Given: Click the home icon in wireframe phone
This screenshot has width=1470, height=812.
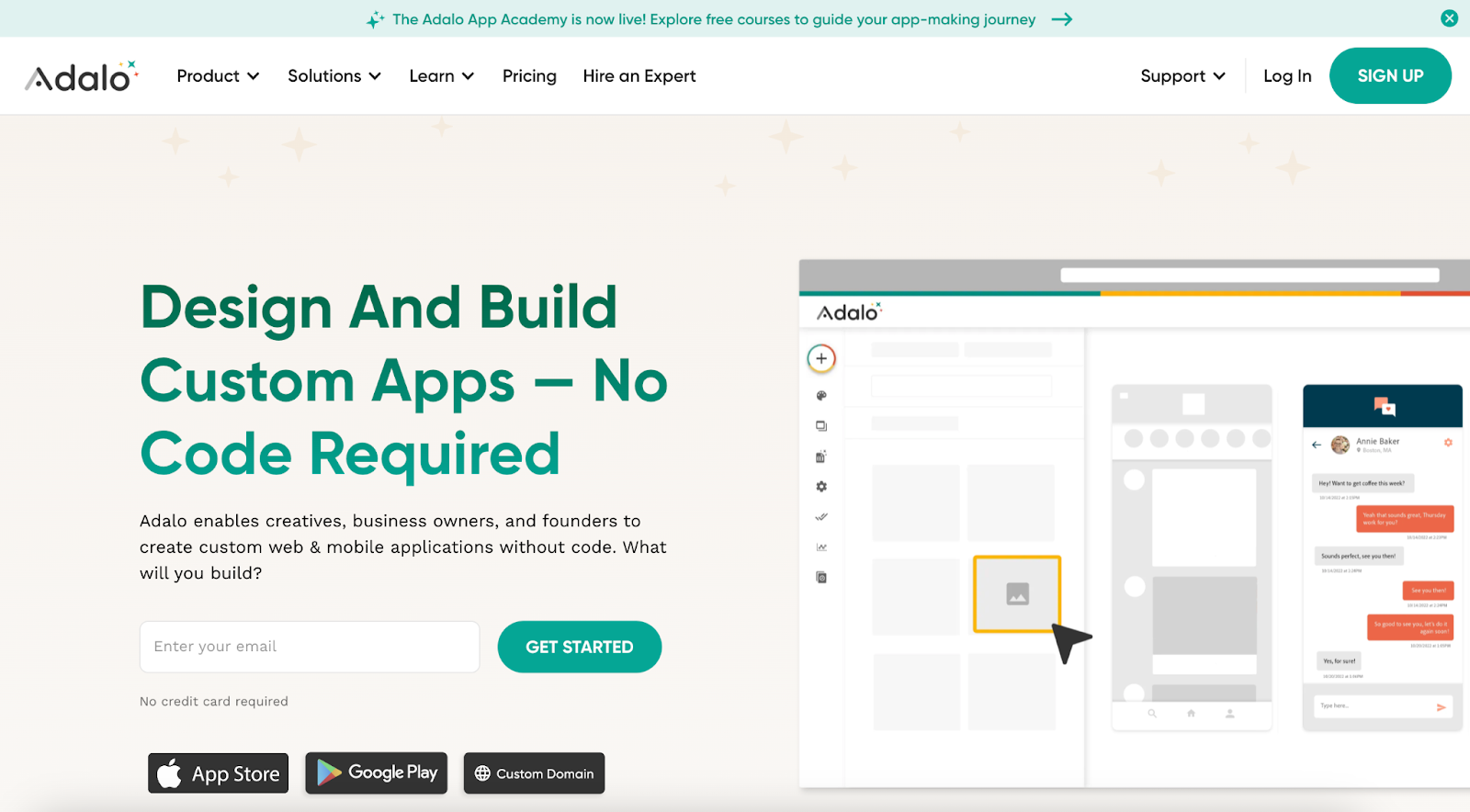Looking at the screenshot, I should [x=1191, y=714].
